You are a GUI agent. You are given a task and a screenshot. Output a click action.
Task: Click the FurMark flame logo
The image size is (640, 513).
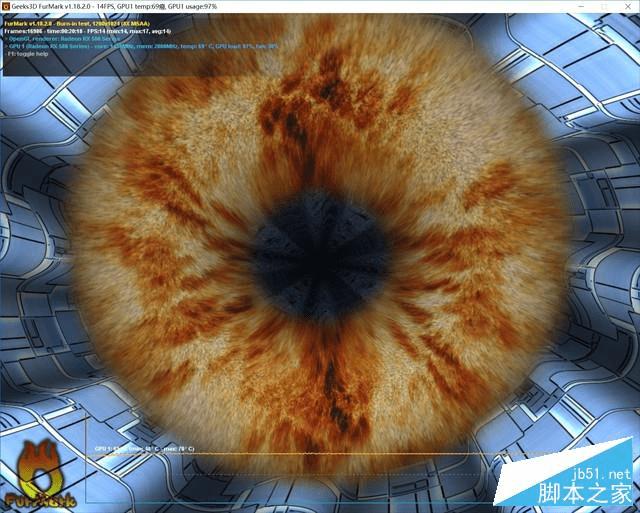(x=40, y=475)
